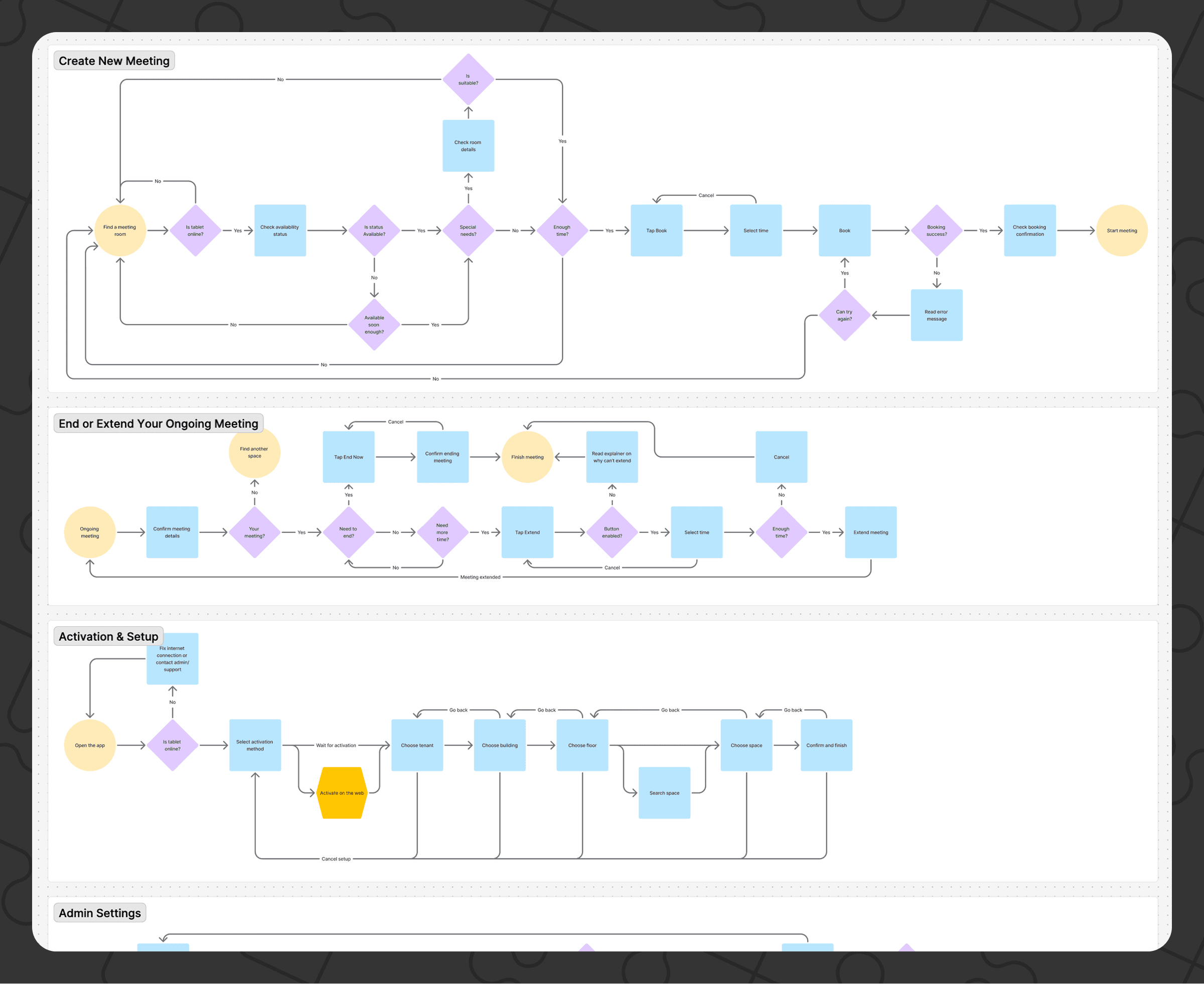Click the 'Activate on the web' hexagon
Screen dimensions: 1204x984
pyautogui.click(x=342, y=793)
